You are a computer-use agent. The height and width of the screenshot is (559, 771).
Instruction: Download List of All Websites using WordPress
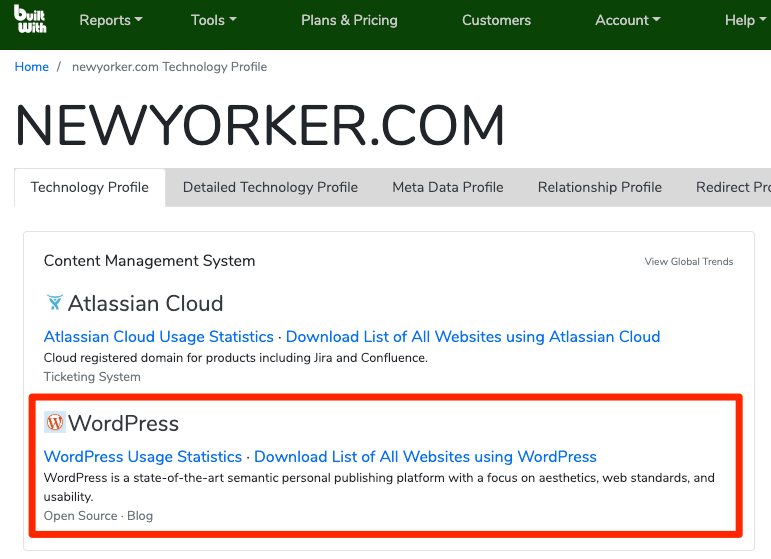(x=425, y=457)
